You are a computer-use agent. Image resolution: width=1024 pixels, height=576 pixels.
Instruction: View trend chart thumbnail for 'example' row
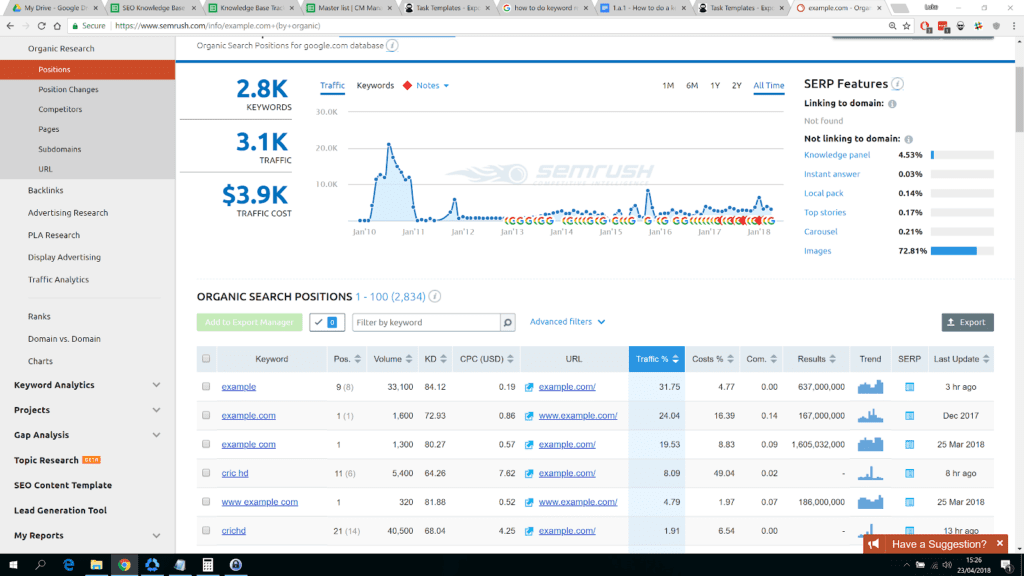(870, 387)
